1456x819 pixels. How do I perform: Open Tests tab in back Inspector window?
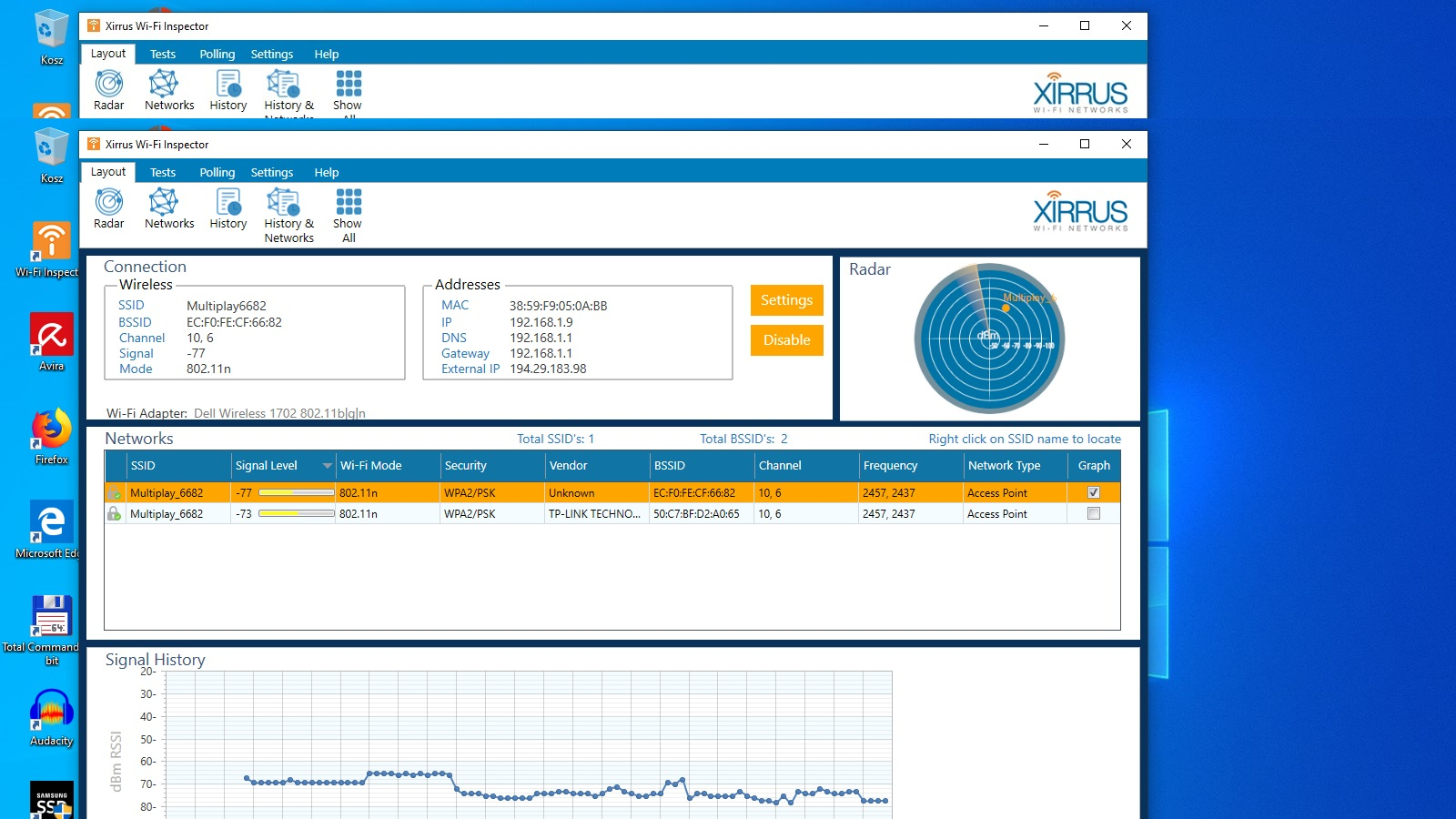163,54
